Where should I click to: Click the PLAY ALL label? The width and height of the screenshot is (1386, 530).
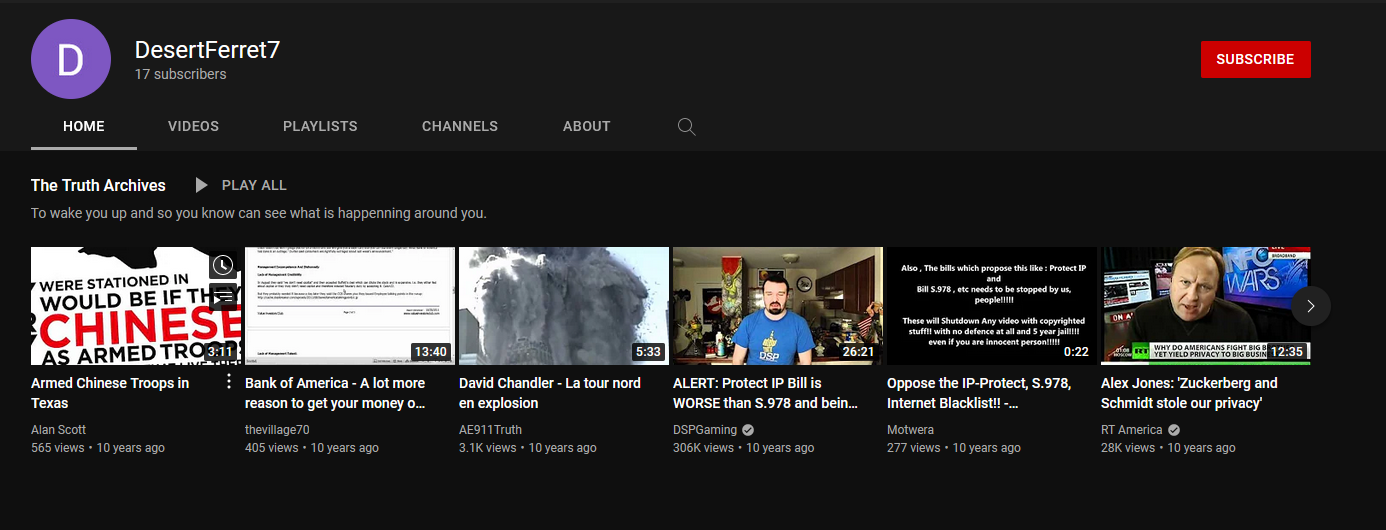(254, 185)
